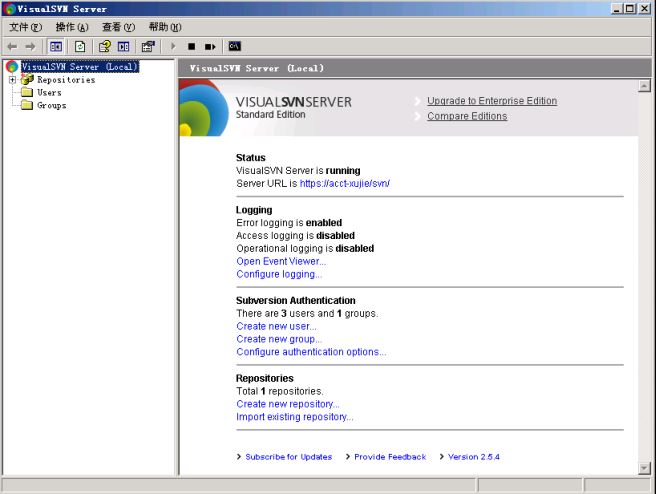656x494 pixels.
Task: Click 'Access logging is disabled' text
Action: tap(295, 235)
